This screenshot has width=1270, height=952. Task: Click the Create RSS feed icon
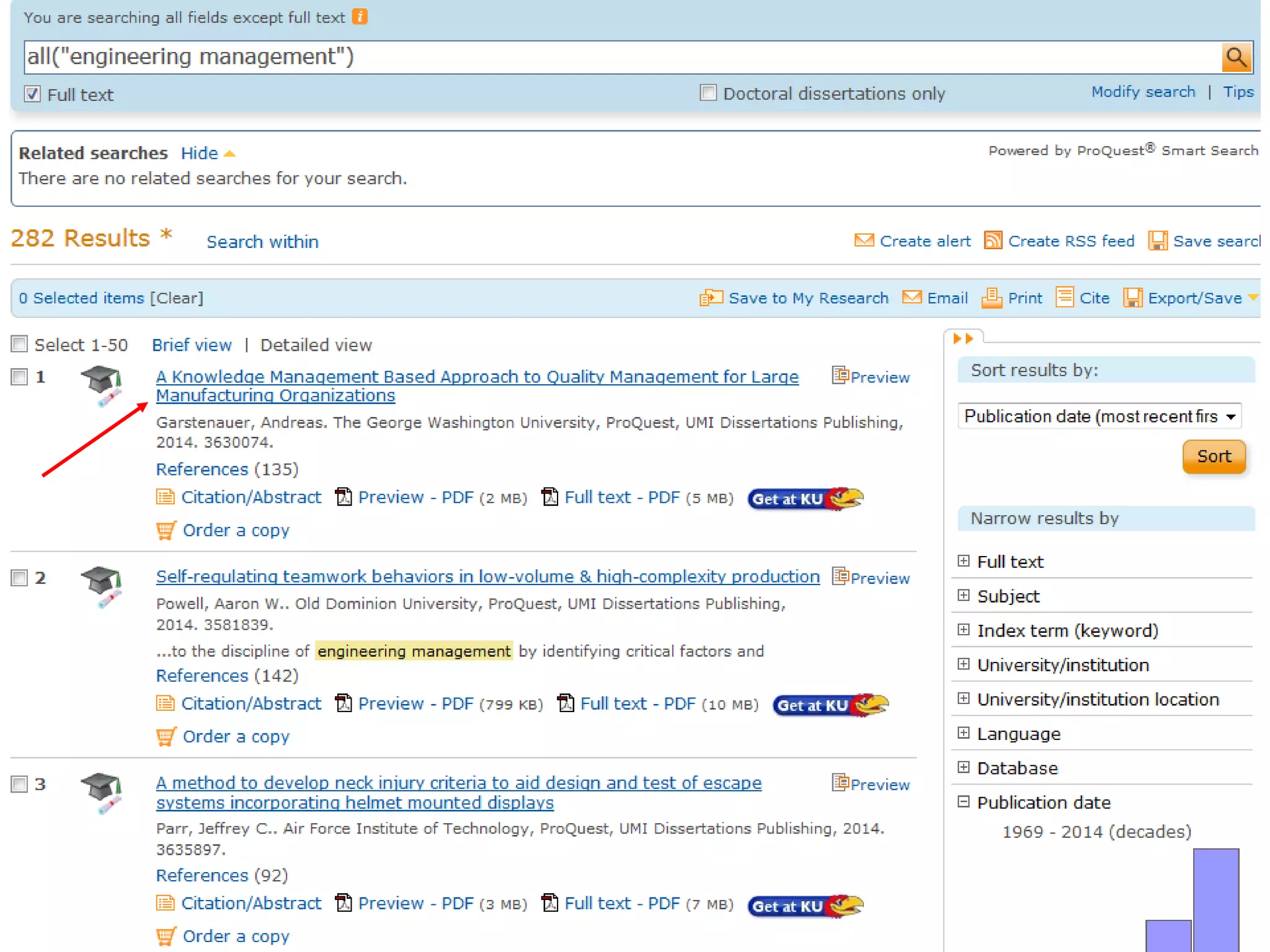pyautogui.click(x=993, y=240)
